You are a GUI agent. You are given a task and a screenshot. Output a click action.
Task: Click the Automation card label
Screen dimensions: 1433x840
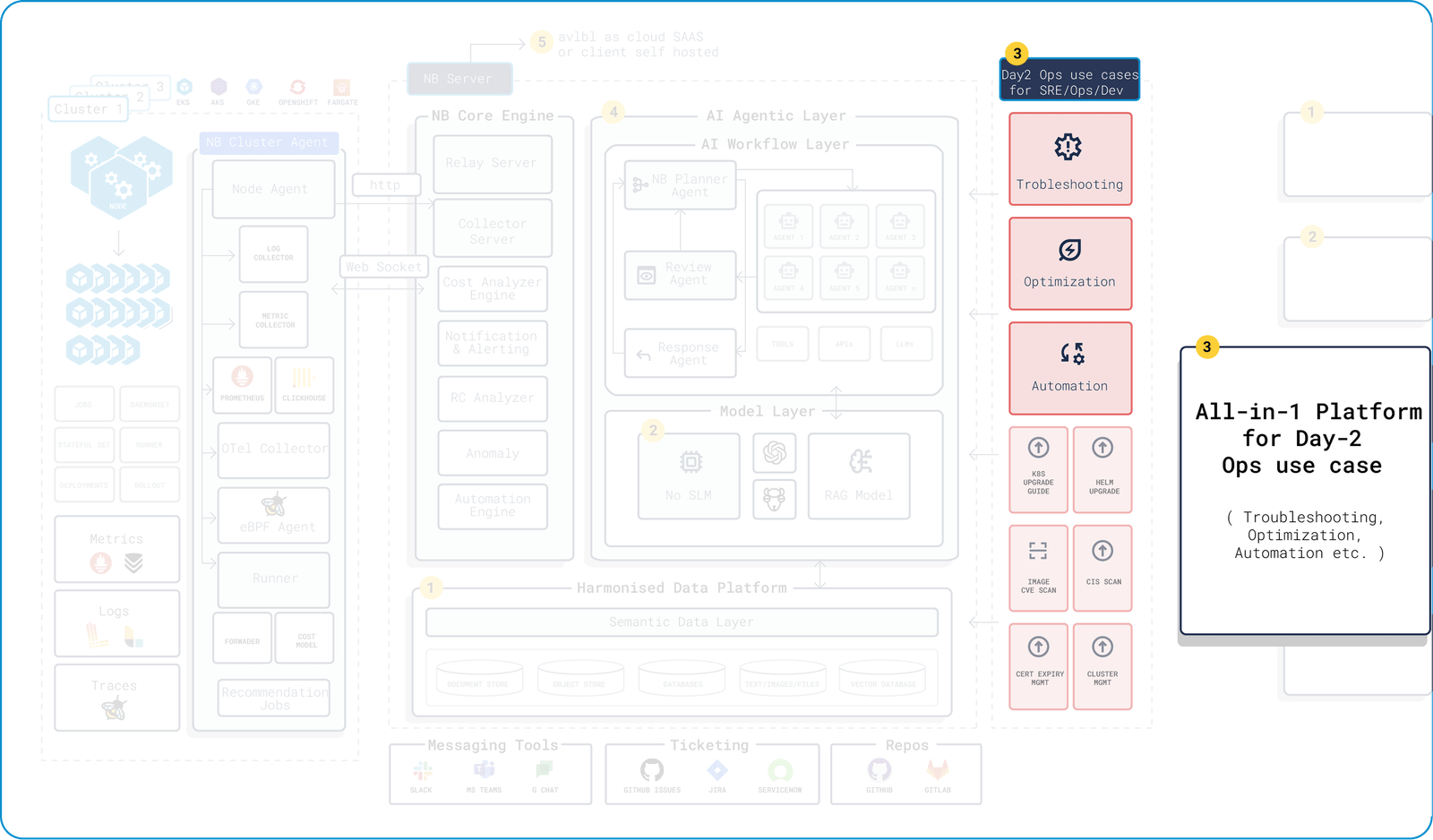1069,386
